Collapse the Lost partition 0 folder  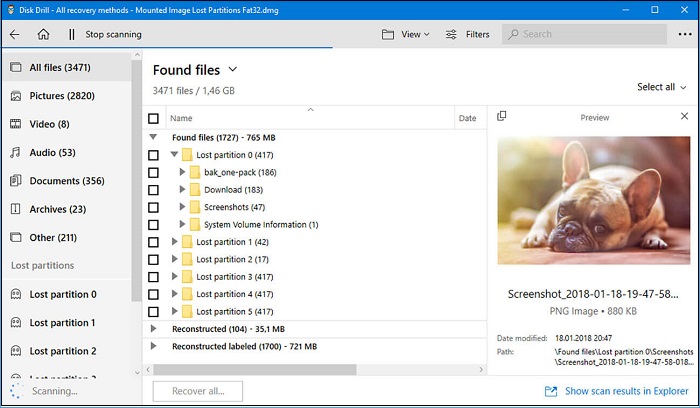174,154
